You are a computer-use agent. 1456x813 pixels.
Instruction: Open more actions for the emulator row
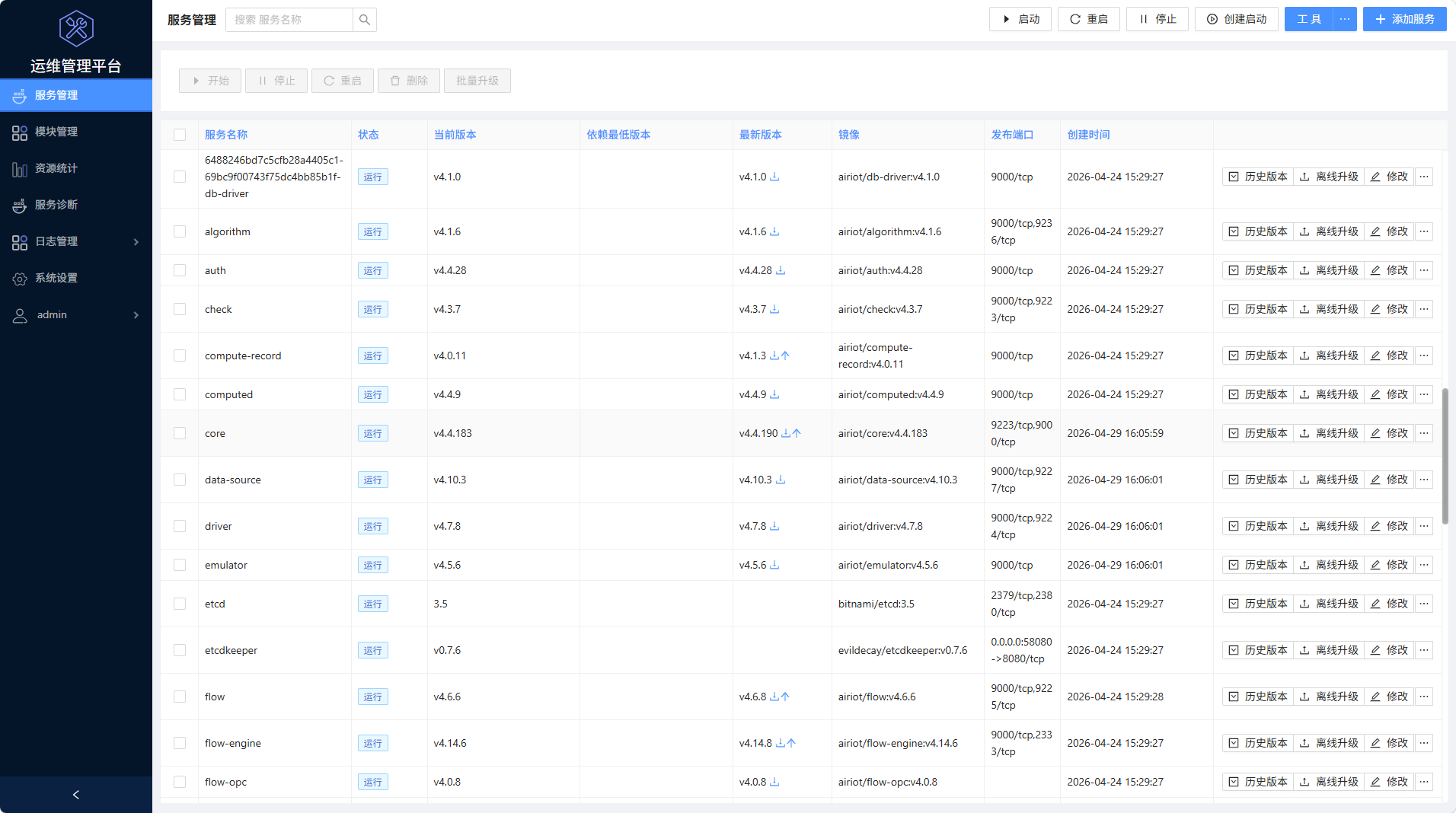coord(1424,565)
